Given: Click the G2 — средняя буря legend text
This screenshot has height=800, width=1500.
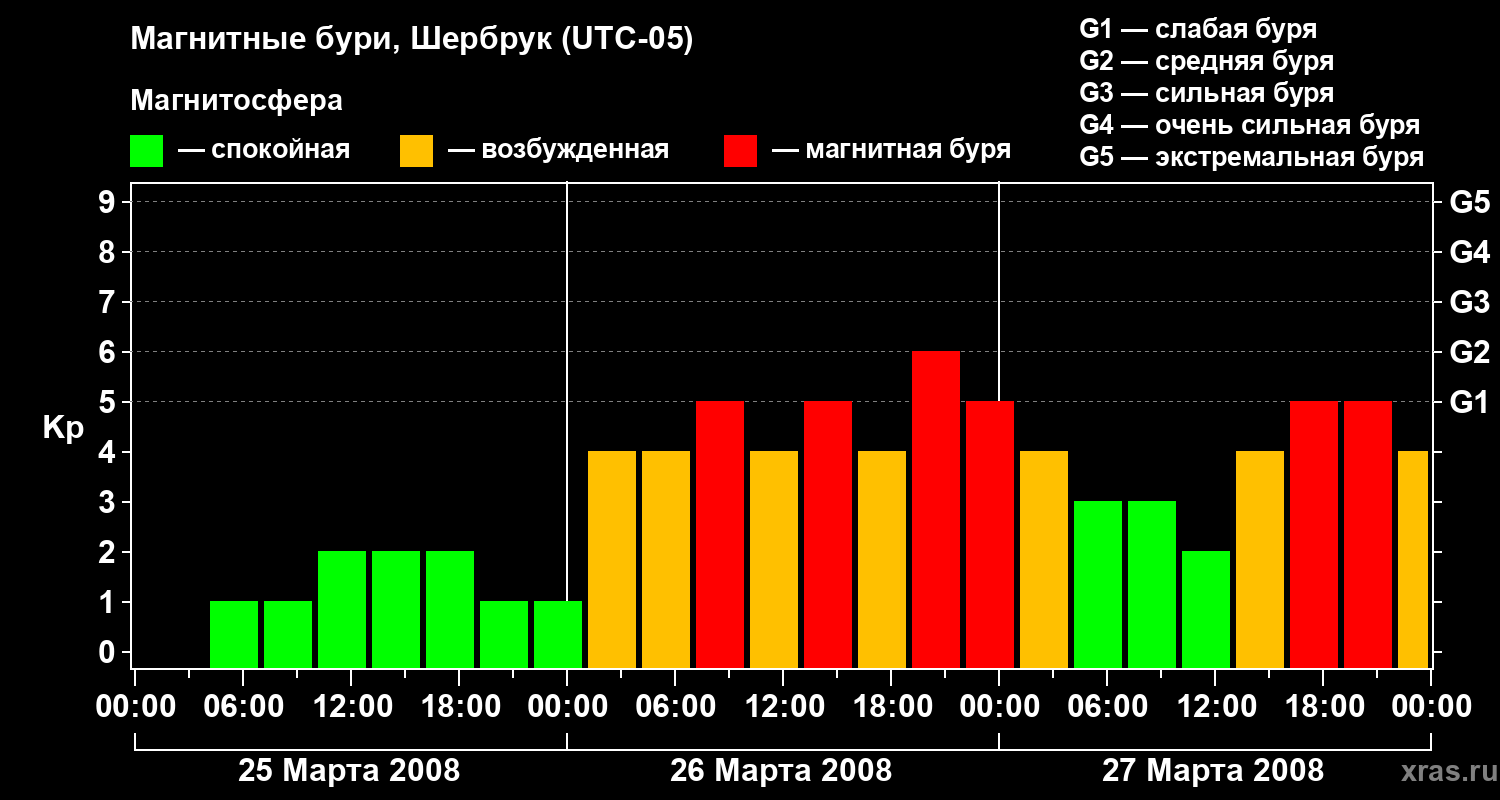Looking at the screenshot, I should click(x=1207, y=61).
